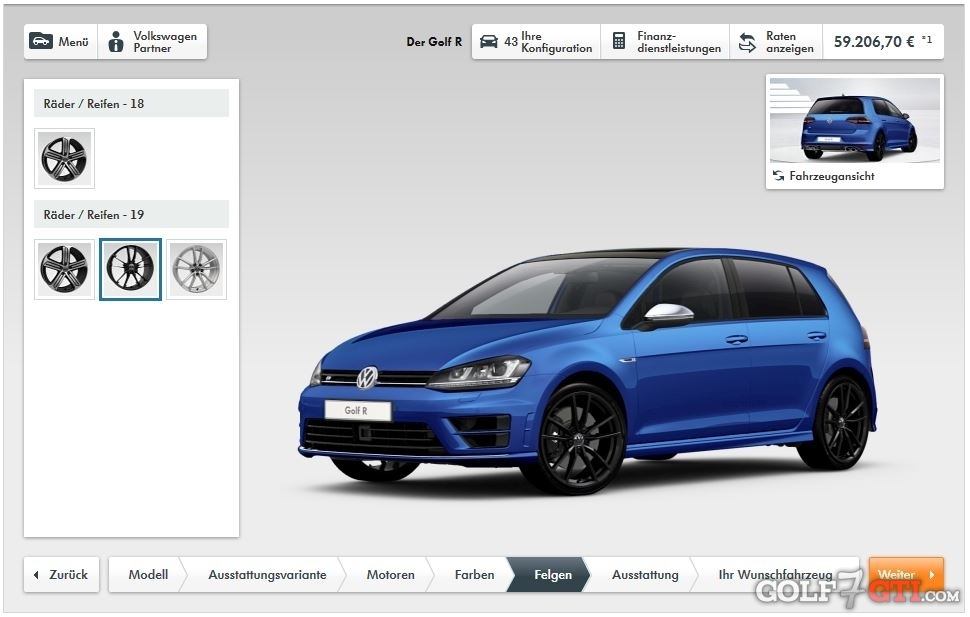970x617 pixels.
Task: Click the configuration count 43
Action: click(510, 42)
